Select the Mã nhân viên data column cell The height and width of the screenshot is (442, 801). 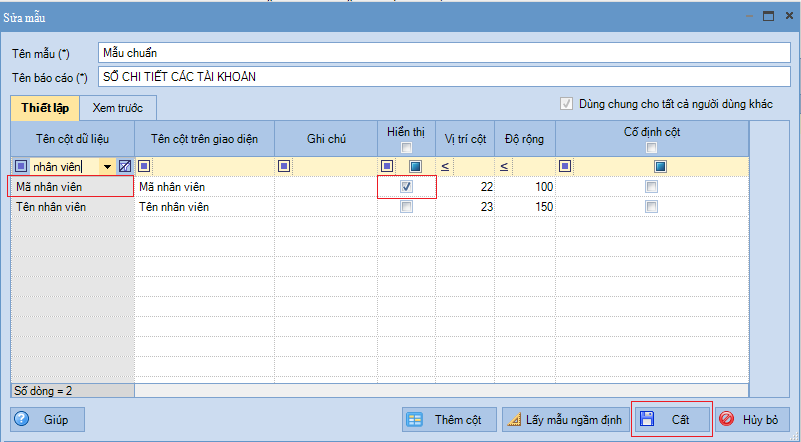[x=71, y=187]
